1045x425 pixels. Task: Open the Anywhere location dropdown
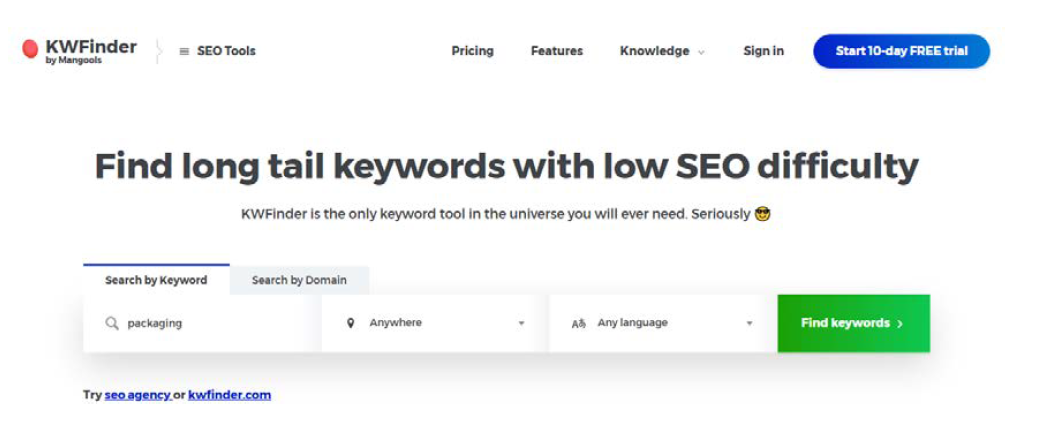[x=435, y=323]
